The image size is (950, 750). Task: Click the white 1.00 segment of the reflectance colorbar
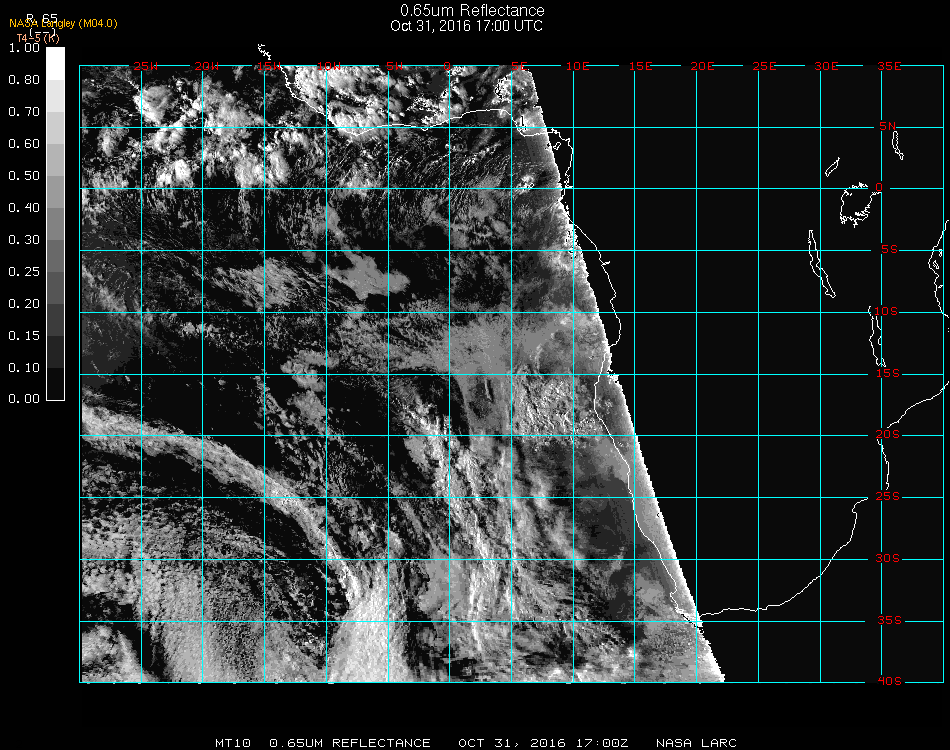(x=56, y=62)
